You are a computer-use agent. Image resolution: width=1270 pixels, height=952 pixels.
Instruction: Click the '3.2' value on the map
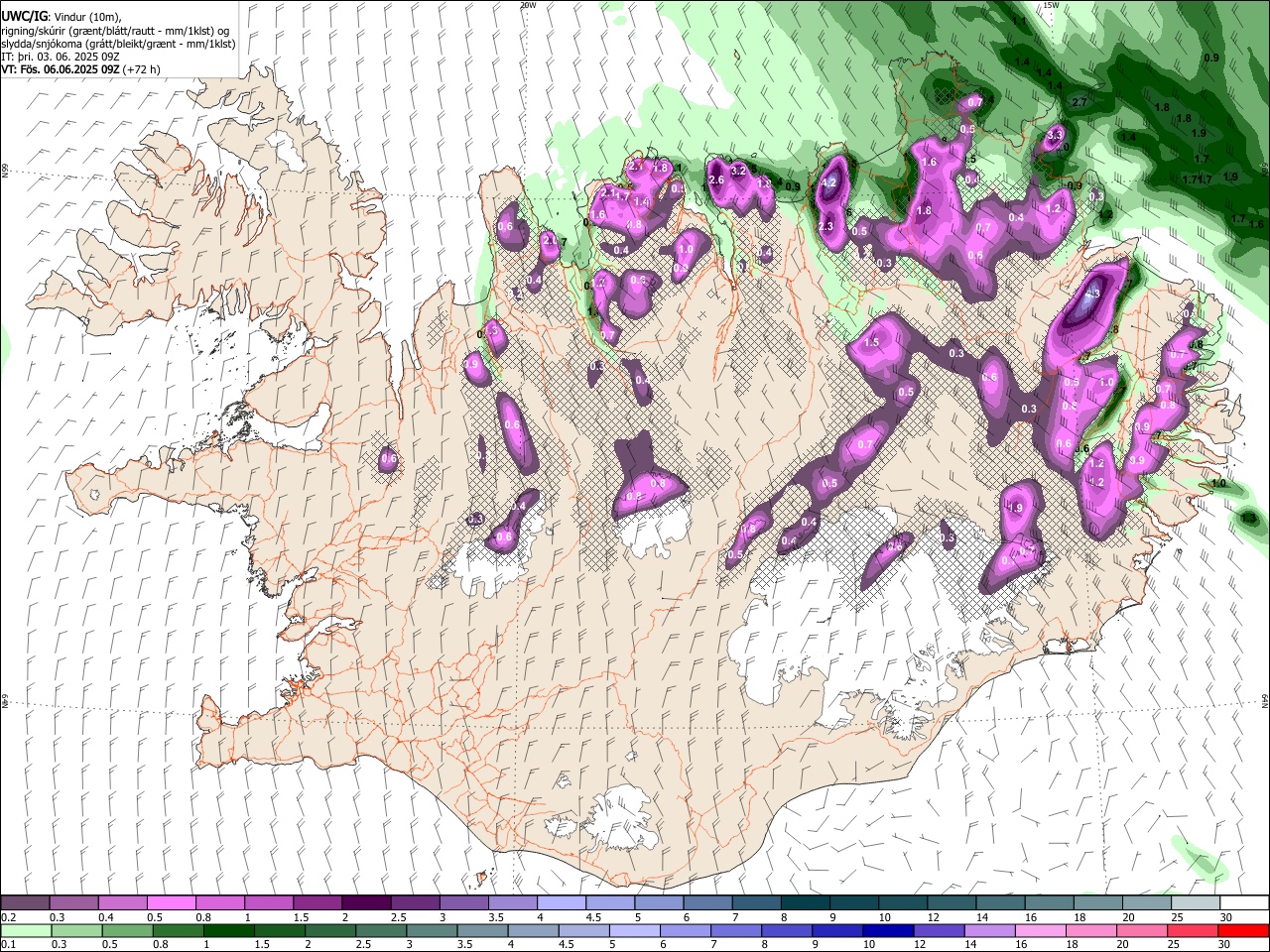pyautogui.click(x=738, y=171)
